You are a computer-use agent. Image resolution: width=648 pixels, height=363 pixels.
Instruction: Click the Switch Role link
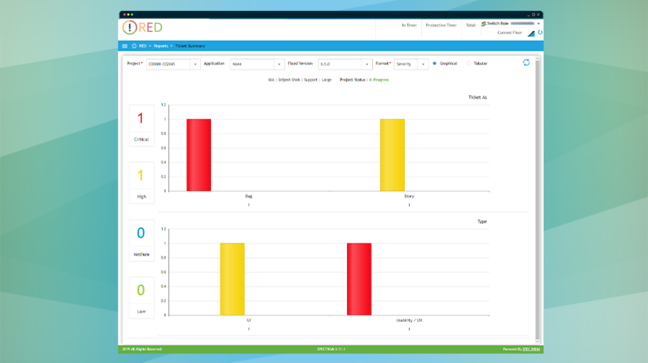498,24
